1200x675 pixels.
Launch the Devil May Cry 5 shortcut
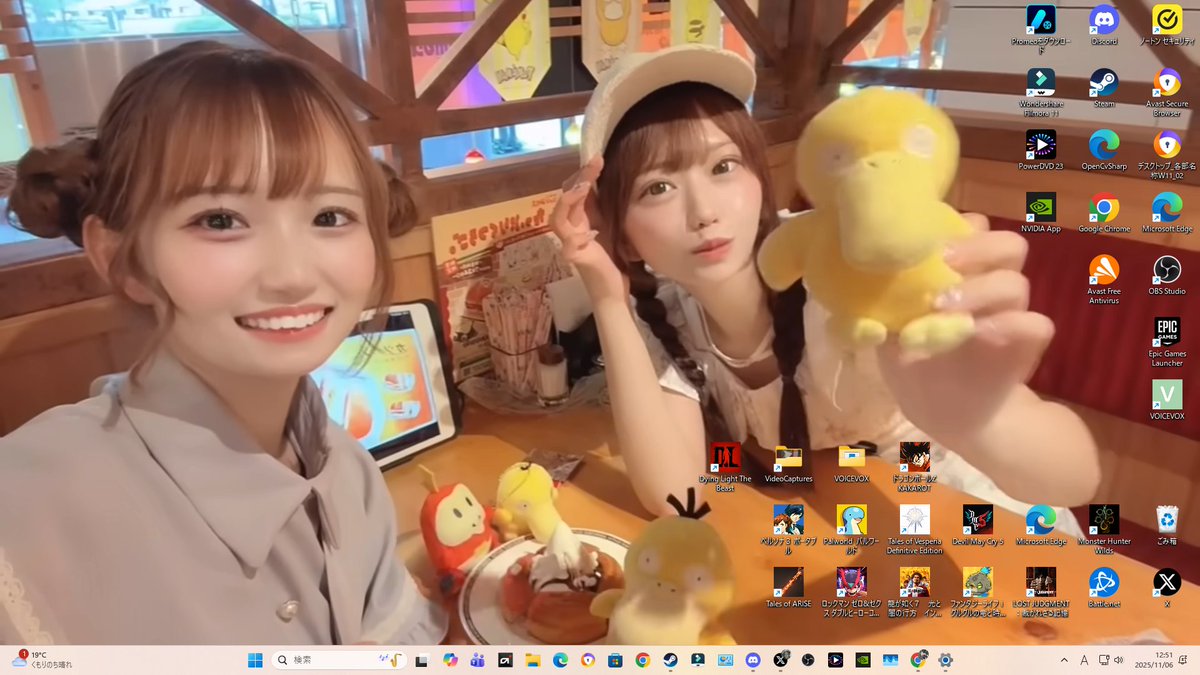pos(977,525)
